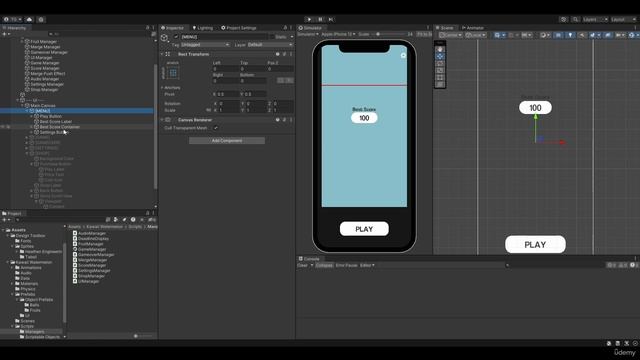The width and height of the screenshot is (640, 360).
Task: Open the settings gear beside the cloud icon
Action: (41, 19)
